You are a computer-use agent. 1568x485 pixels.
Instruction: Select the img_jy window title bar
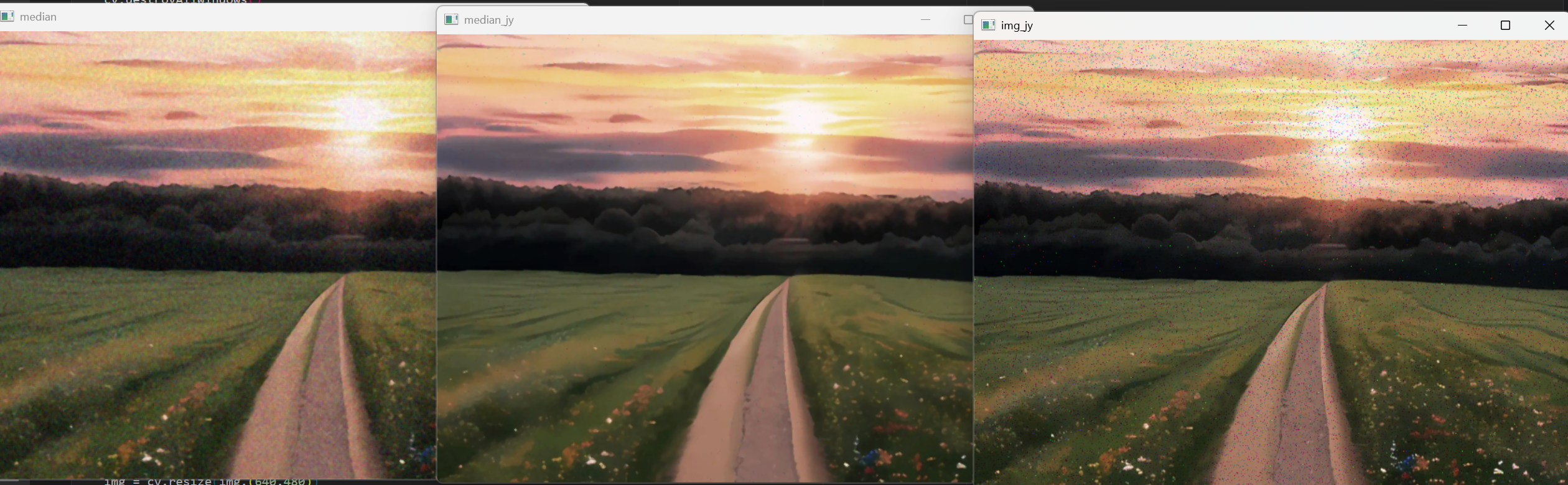pyautogui.click(x=1270, y=26)
